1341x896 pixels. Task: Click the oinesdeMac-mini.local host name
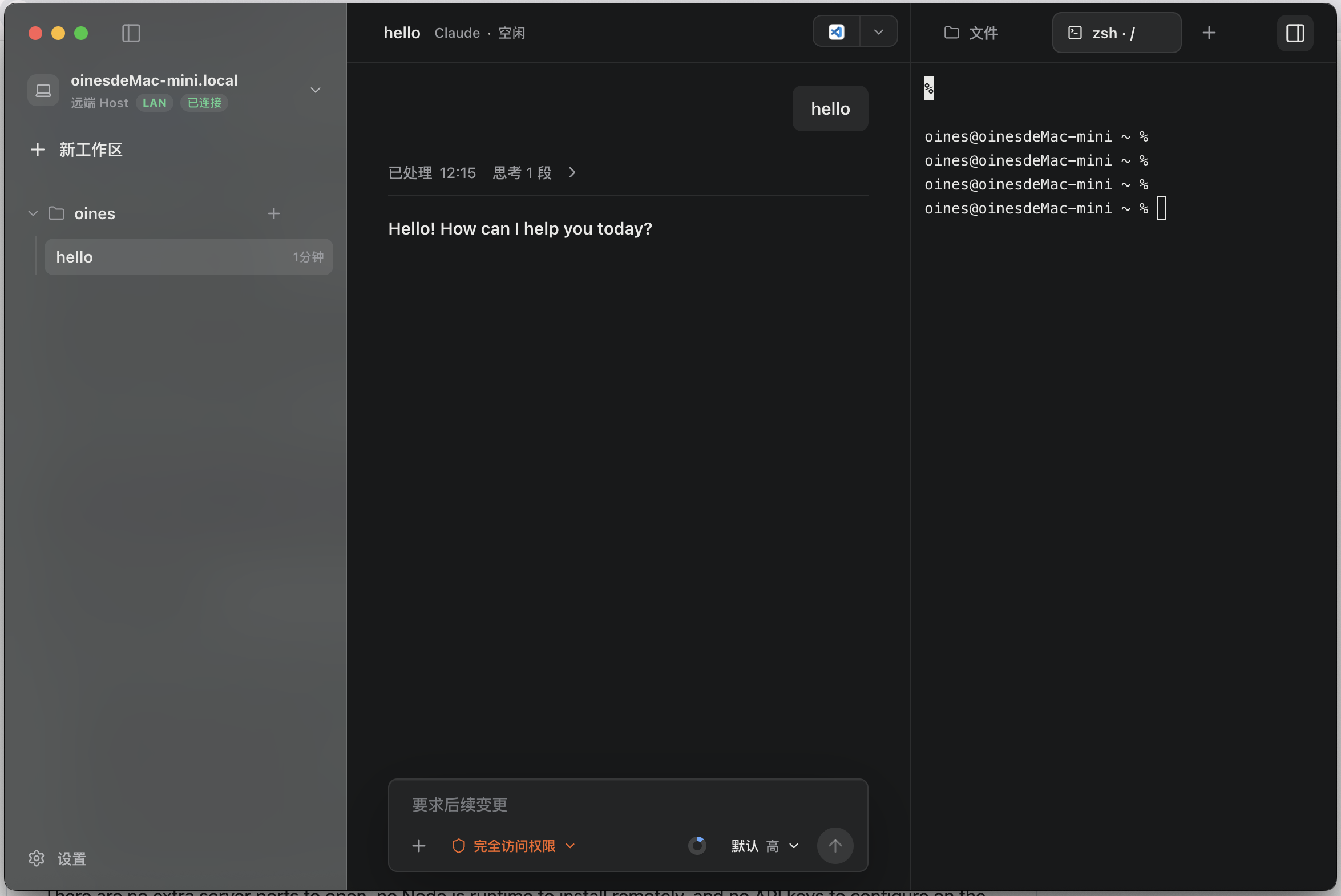point(154,80)
